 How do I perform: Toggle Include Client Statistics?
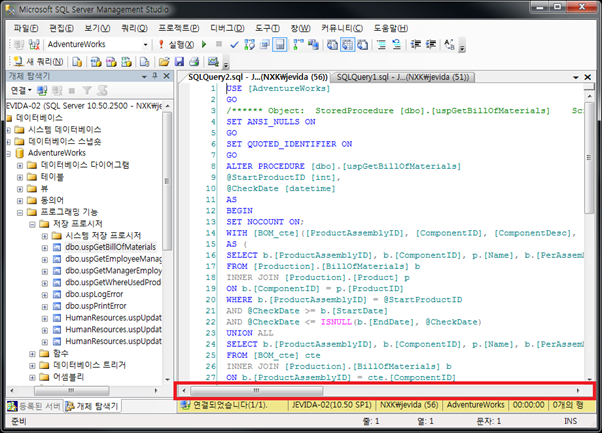313,45
